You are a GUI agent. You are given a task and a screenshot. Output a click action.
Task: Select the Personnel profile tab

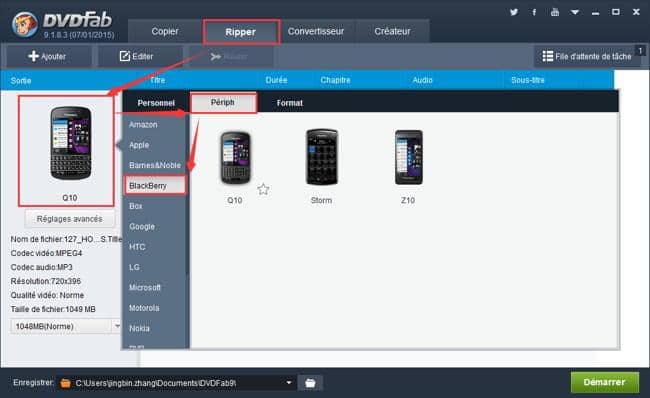point(156,103)
